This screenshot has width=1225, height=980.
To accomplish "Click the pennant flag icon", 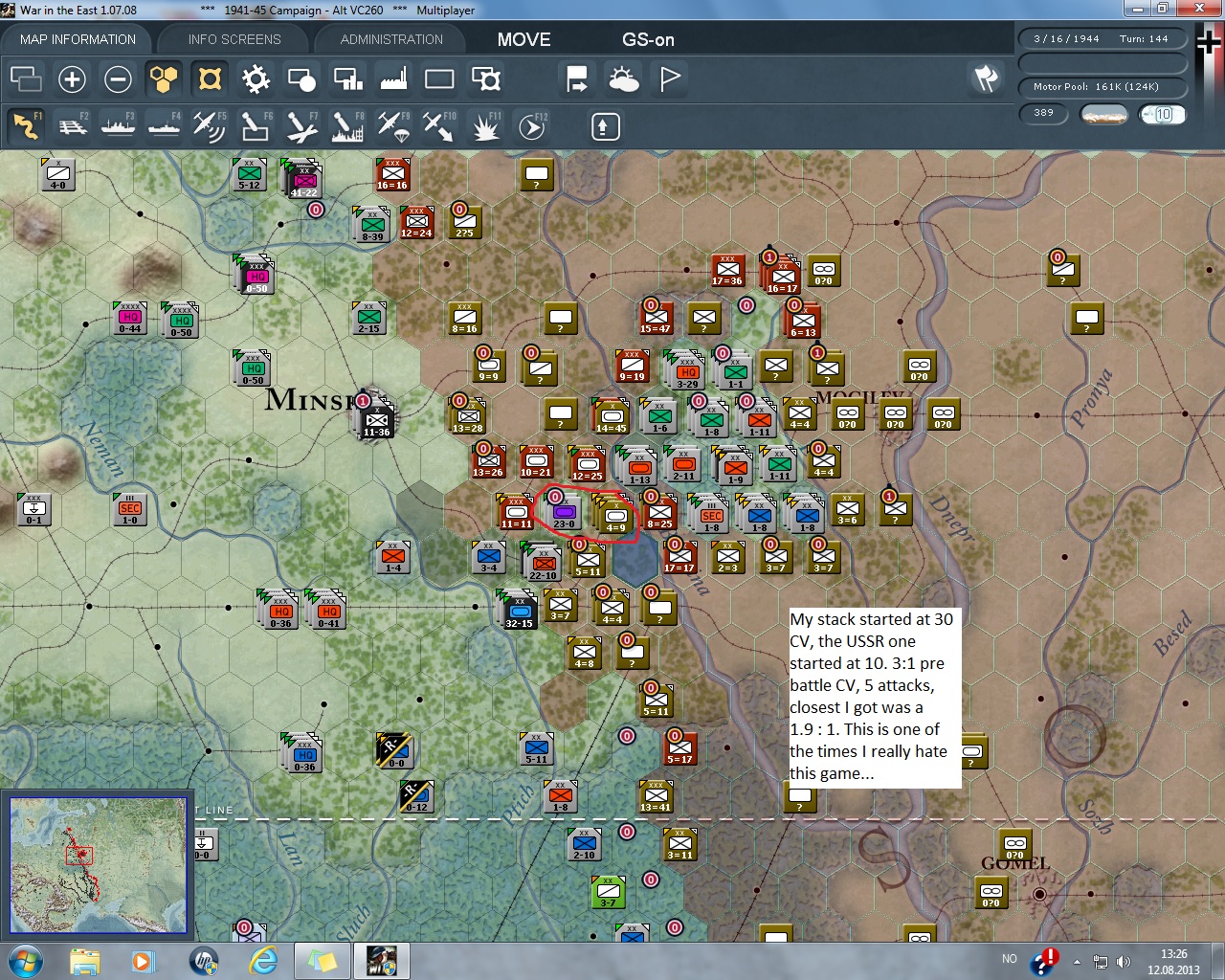I will point(669,78).
